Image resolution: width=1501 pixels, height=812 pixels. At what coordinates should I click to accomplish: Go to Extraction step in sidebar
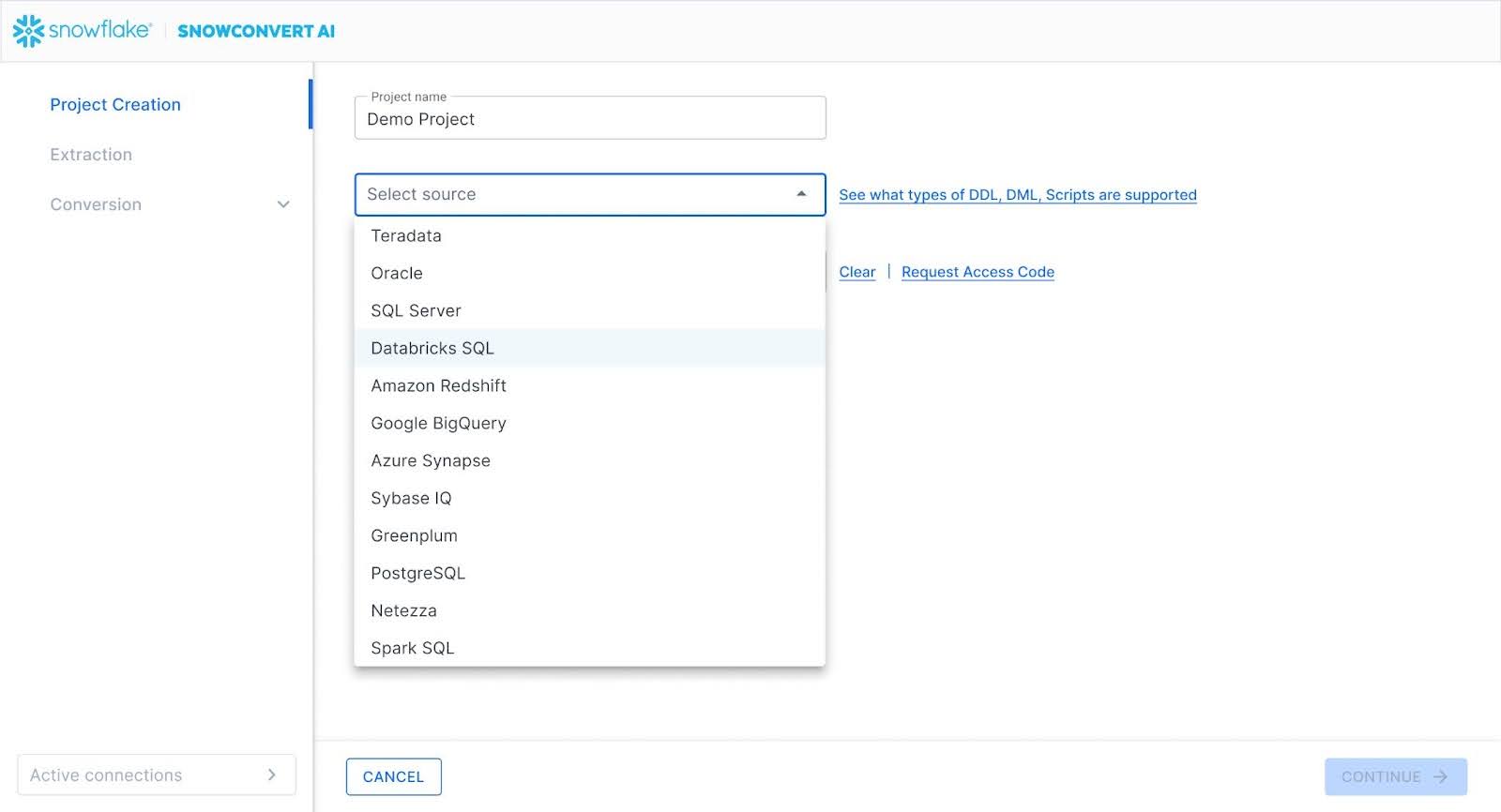[x=91, y=155]
